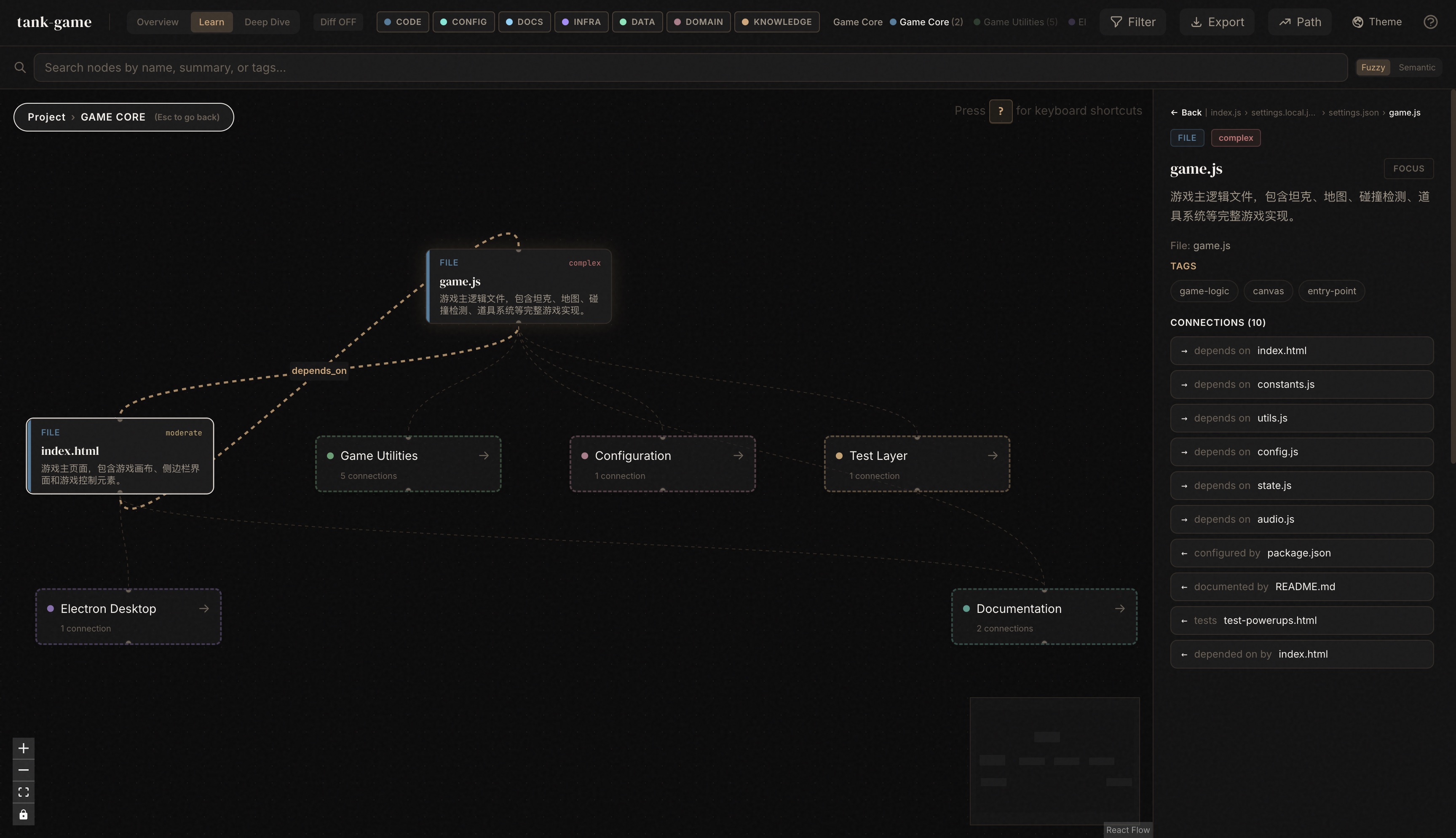The width and height of the screenshot is (1456, 838).
Task: Open the Theme picker
Action: (1377, 22)
